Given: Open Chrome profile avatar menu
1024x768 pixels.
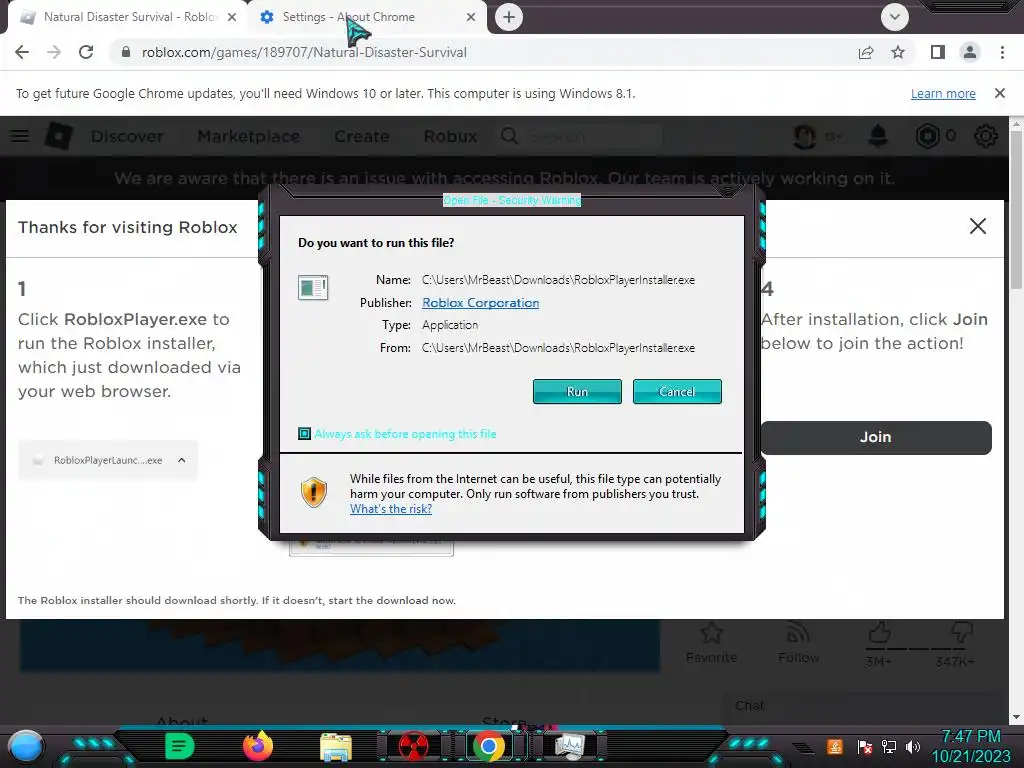Looking at the screenshot, I should tap(970, 52).
